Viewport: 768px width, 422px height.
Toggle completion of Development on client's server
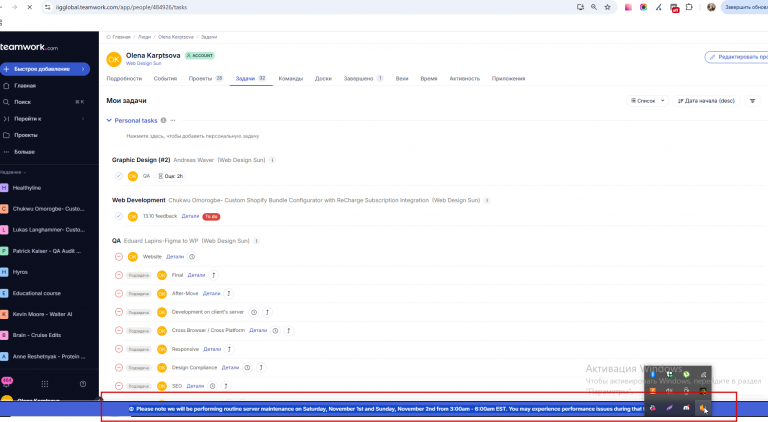click(119, 312)
